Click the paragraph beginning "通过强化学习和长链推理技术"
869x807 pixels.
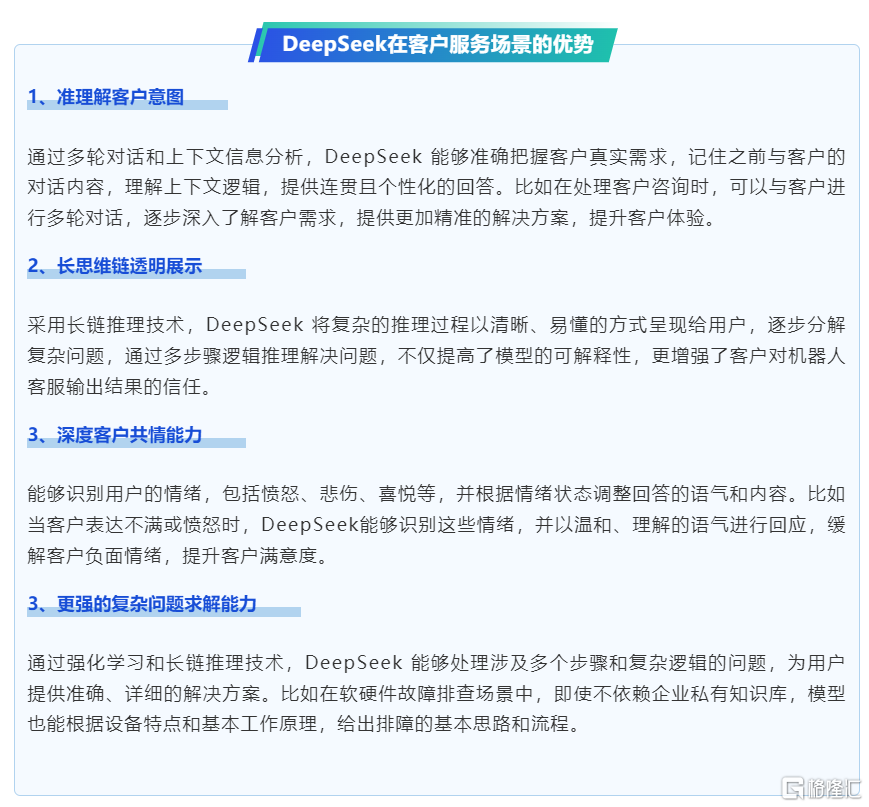436,693
